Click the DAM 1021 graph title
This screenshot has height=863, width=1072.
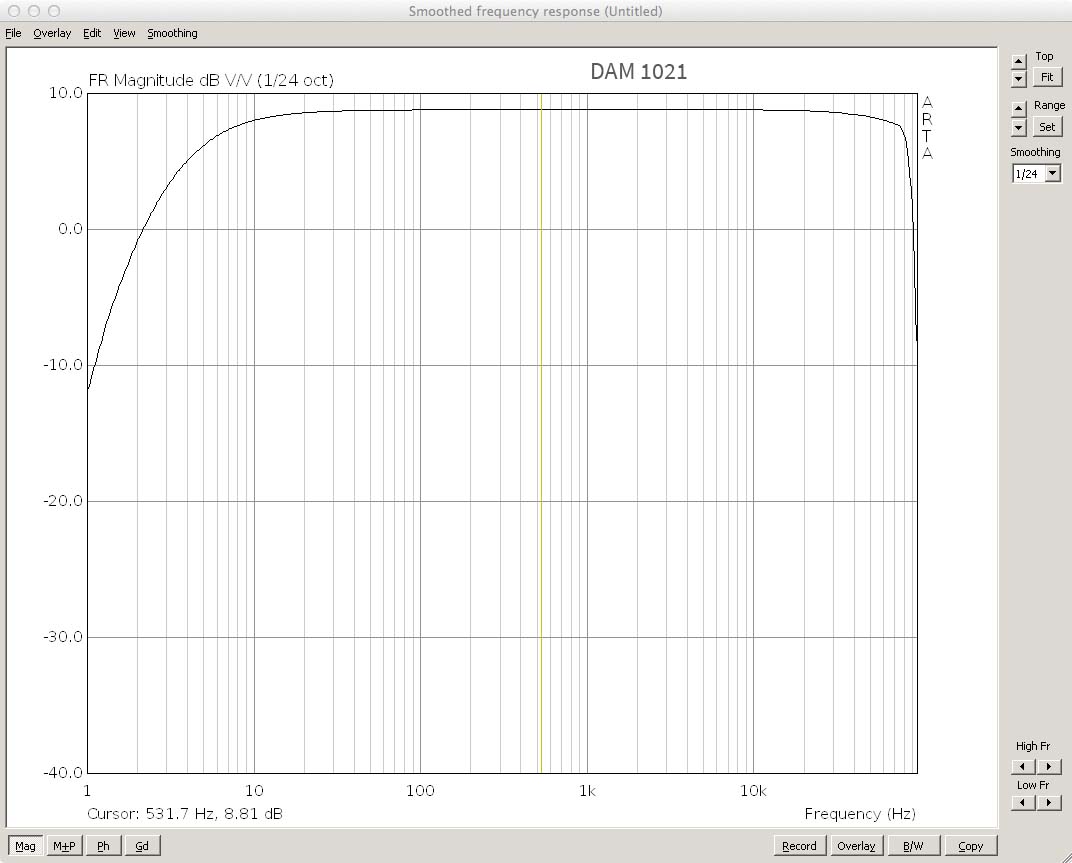click(639, 71)
